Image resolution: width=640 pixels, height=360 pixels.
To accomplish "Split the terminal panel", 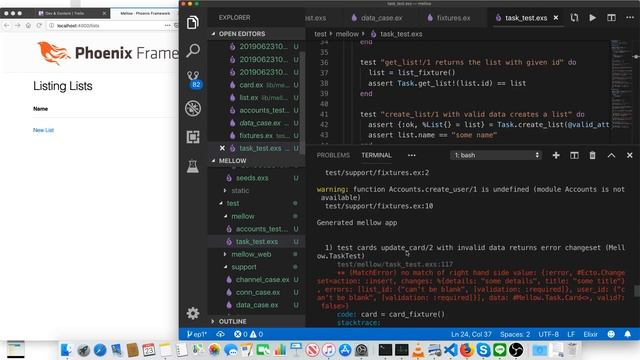I will [574, 155].
